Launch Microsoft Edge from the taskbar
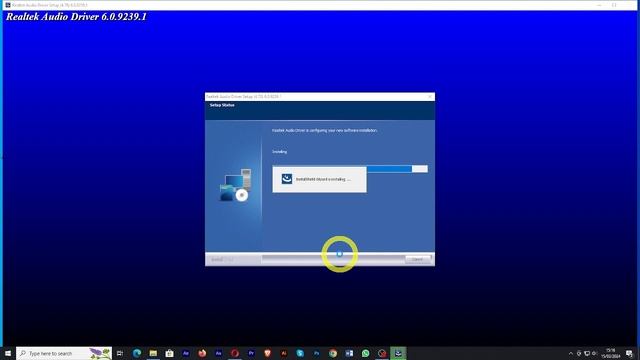Viewport: 640px width, 360px height. click(x=137, y=353)
